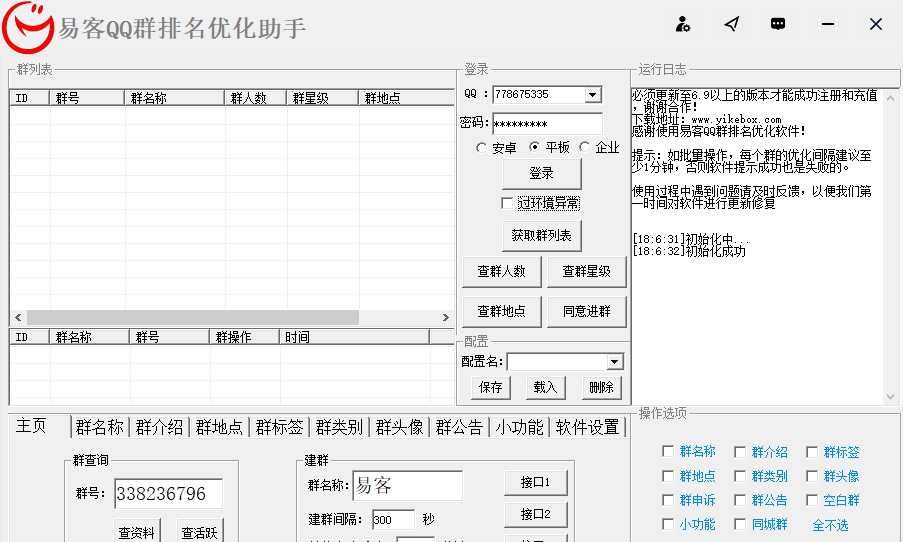Enable the 群类别 operation checkbox
903x542 pixels.
740,476
